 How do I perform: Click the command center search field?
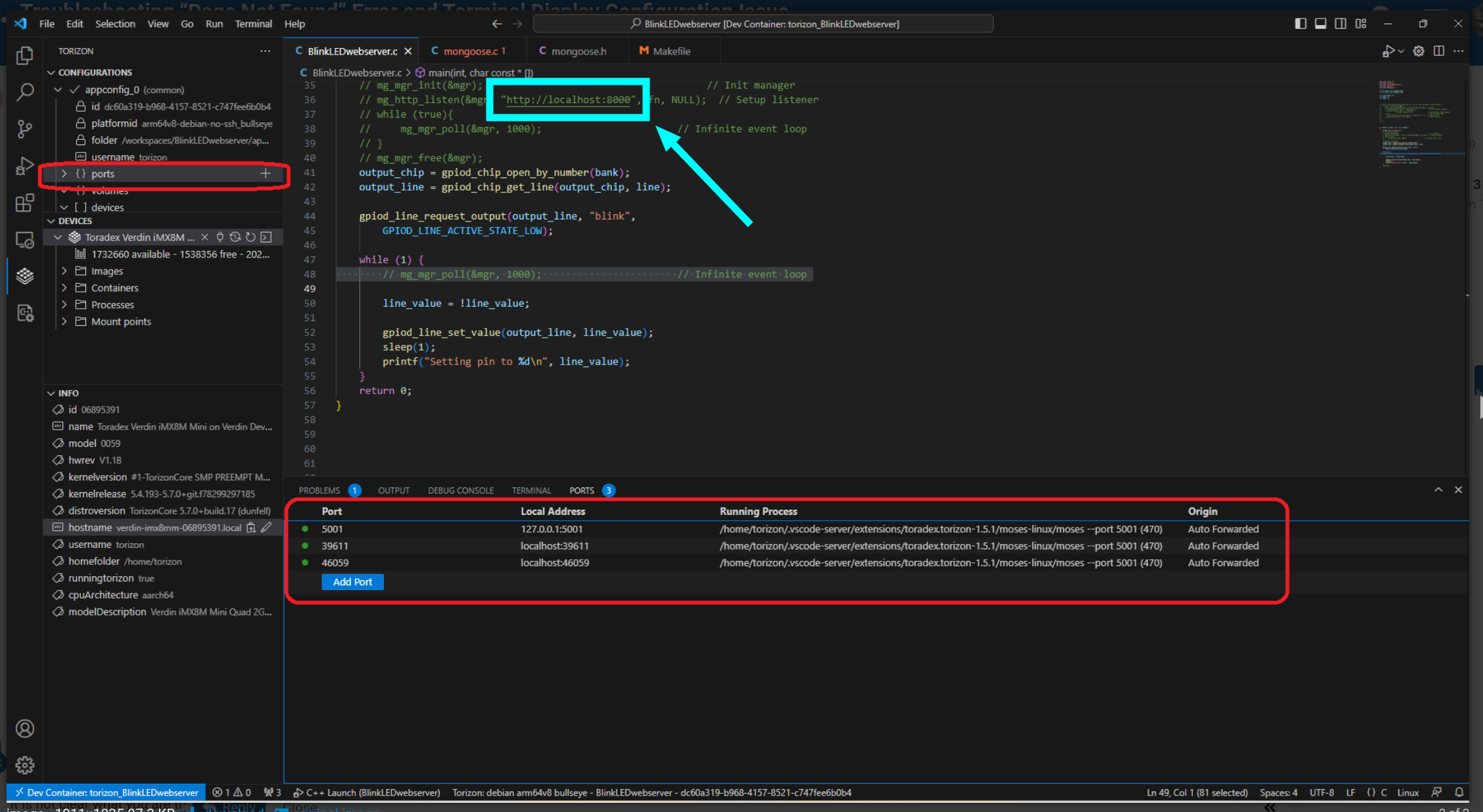763,24
